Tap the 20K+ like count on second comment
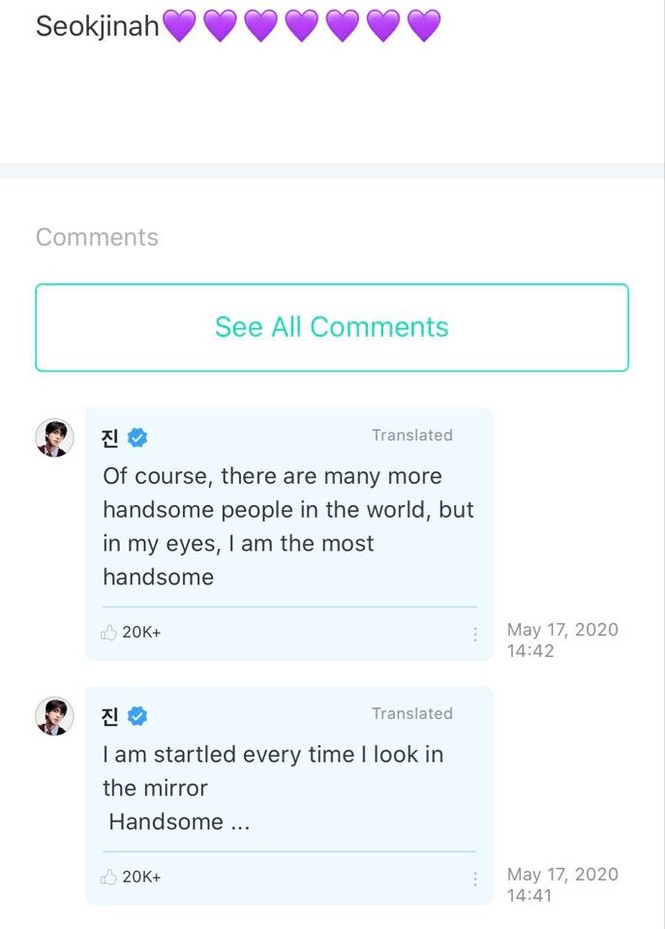665x929 pixels. (x=141, y=877)
